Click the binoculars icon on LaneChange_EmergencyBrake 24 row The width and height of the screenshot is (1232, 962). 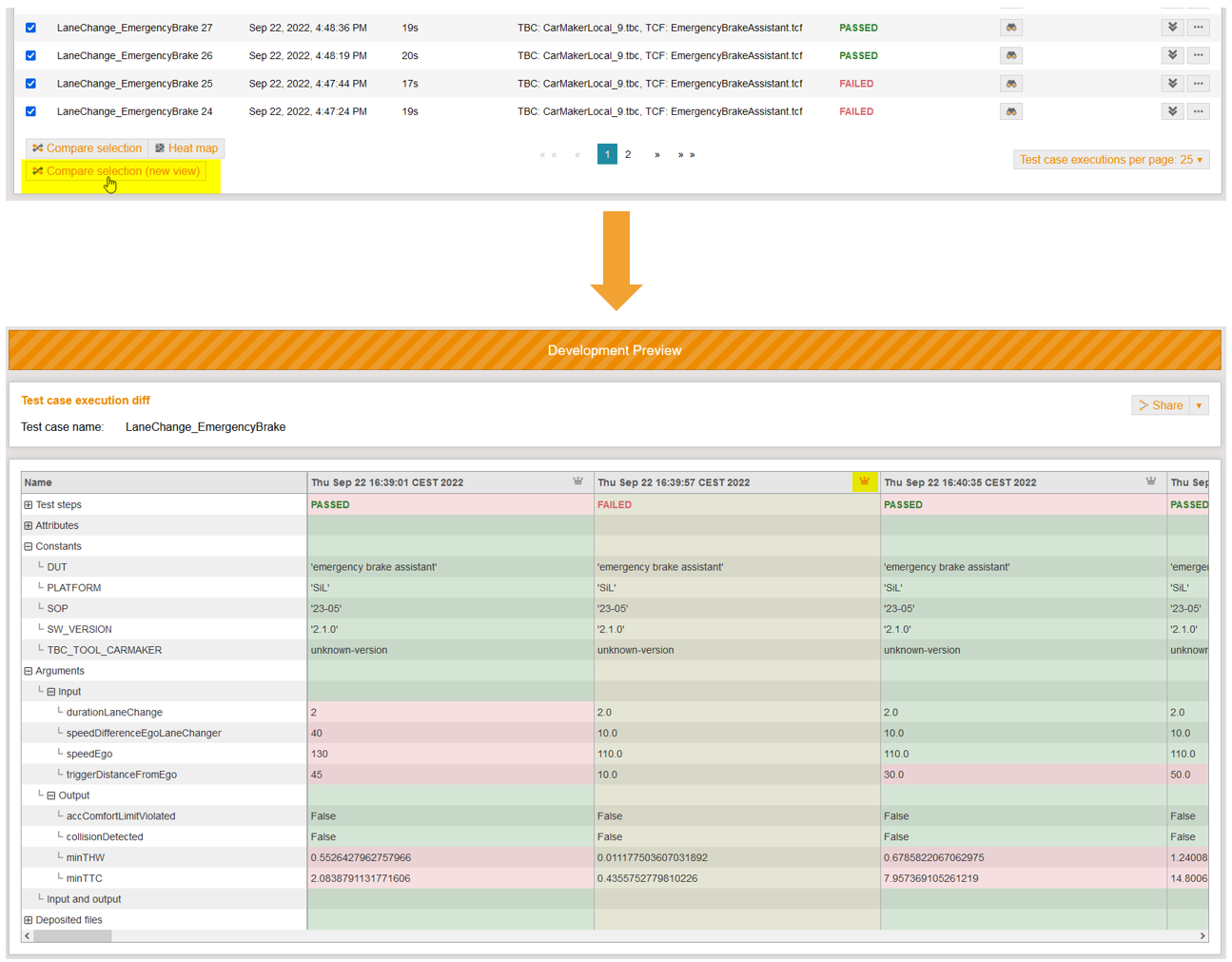(x=1010, y=110)
